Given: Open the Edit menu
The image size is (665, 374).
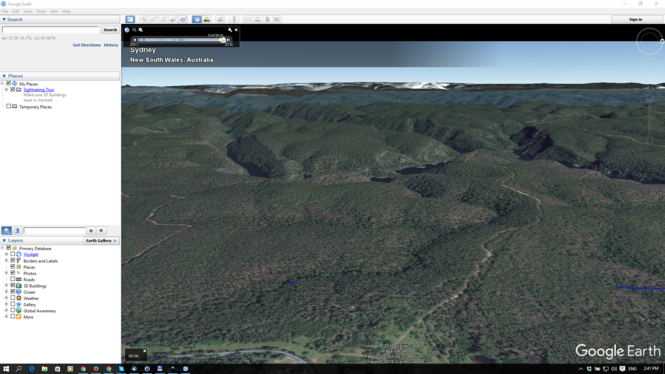Looking at the screenshot, I should point(16,11).
